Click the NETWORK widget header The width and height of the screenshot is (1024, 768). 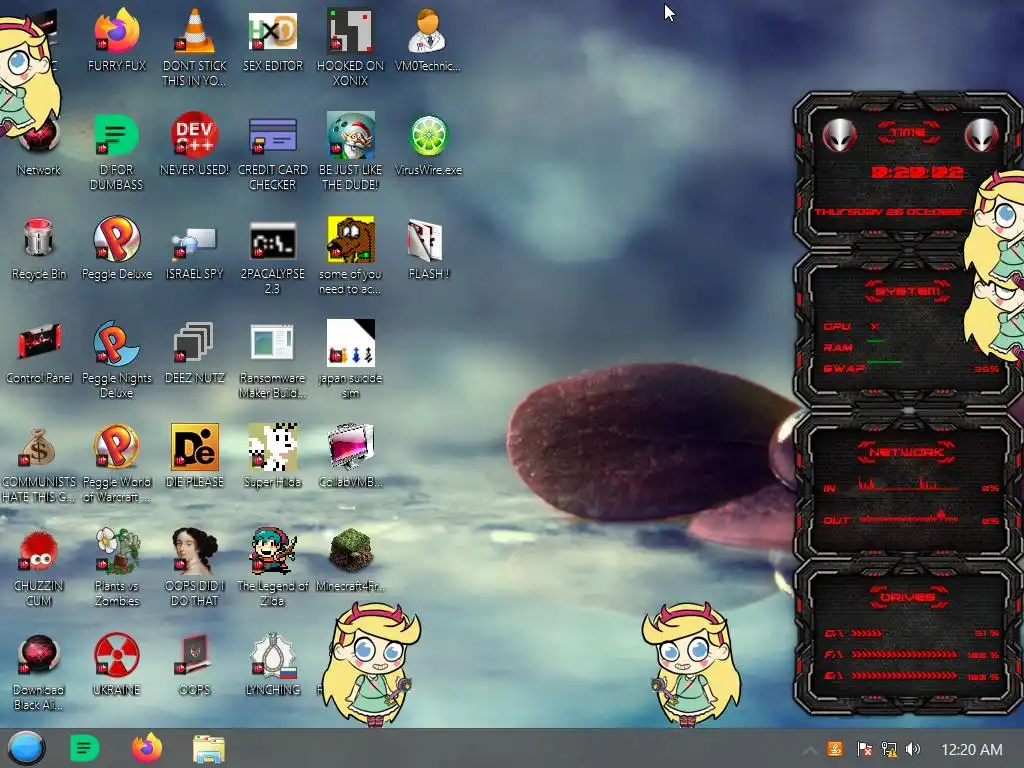pos(907,452)
